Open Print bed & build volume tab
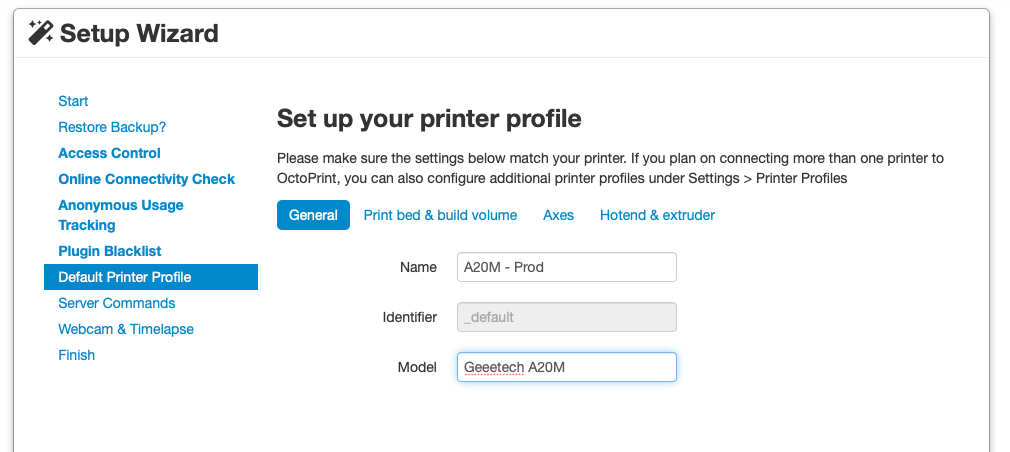The width and height of the screenshot is (1010, 452). tap(440, 215)
